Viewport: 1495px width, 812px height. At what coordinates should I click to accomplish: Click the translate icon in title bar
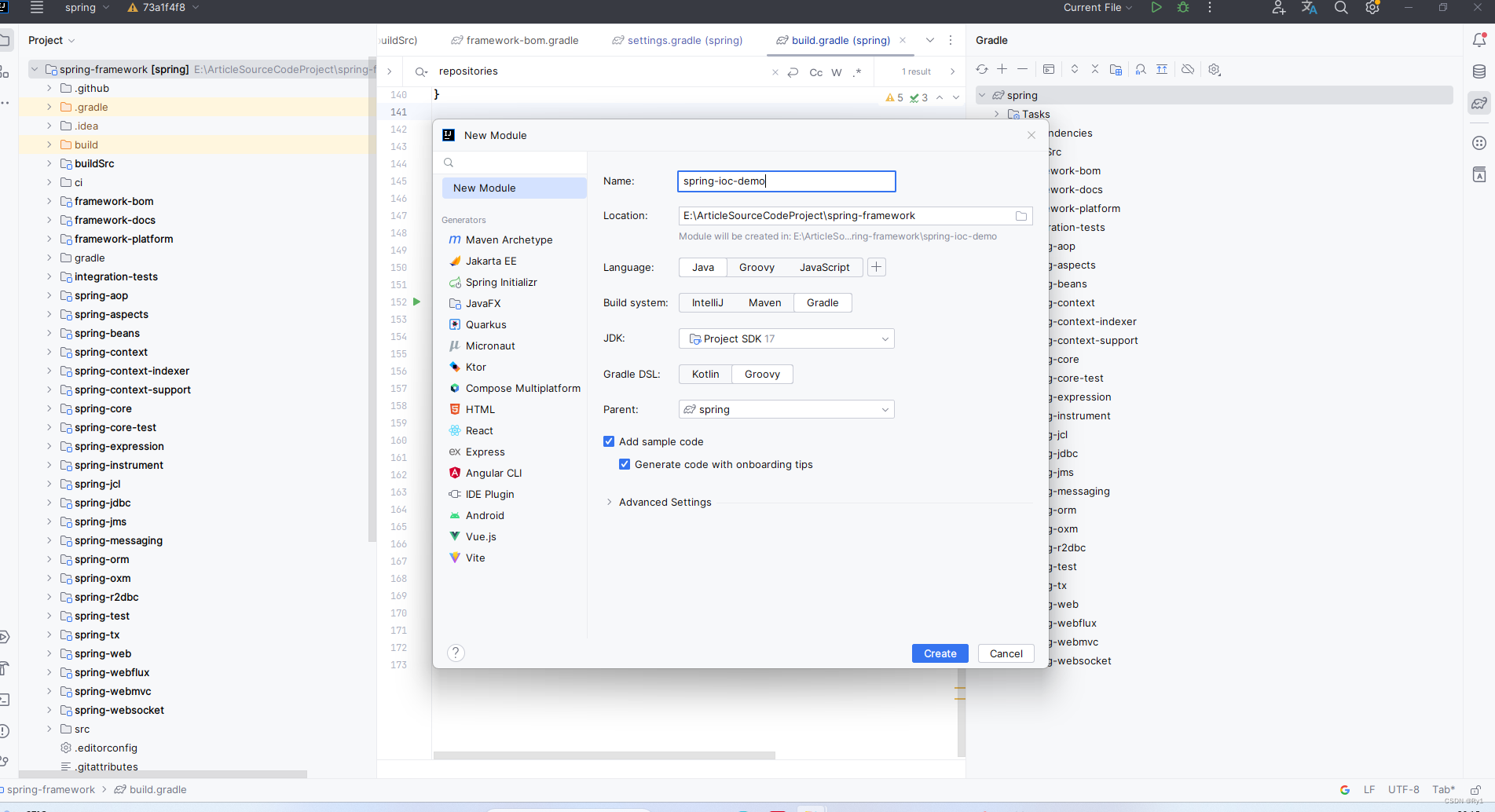pyautogui.click(x=1310, y=8)
